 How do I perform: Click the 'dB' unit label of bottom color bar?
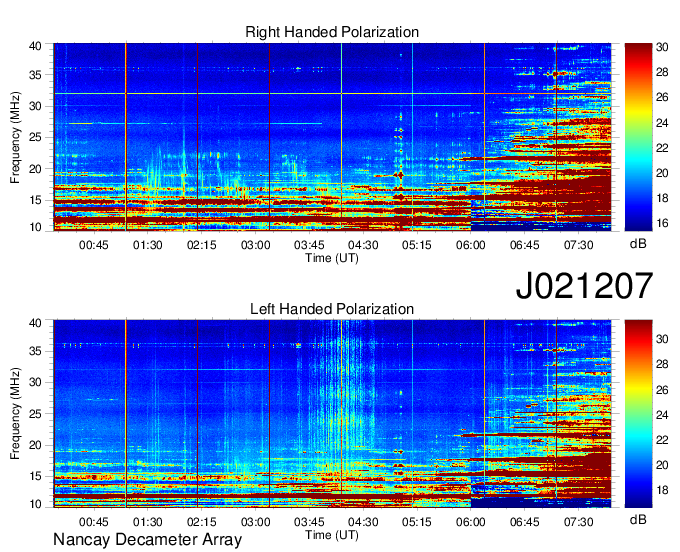638,519
